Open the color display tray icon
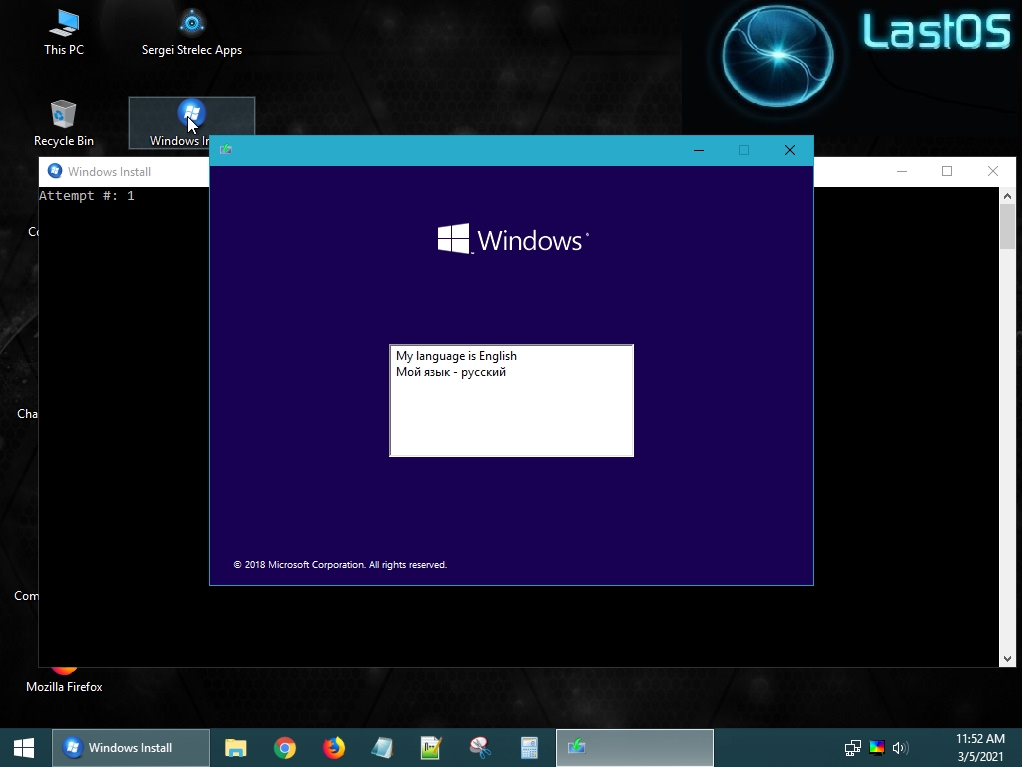This screenshot has height=767, width=1022. (877, 747)
